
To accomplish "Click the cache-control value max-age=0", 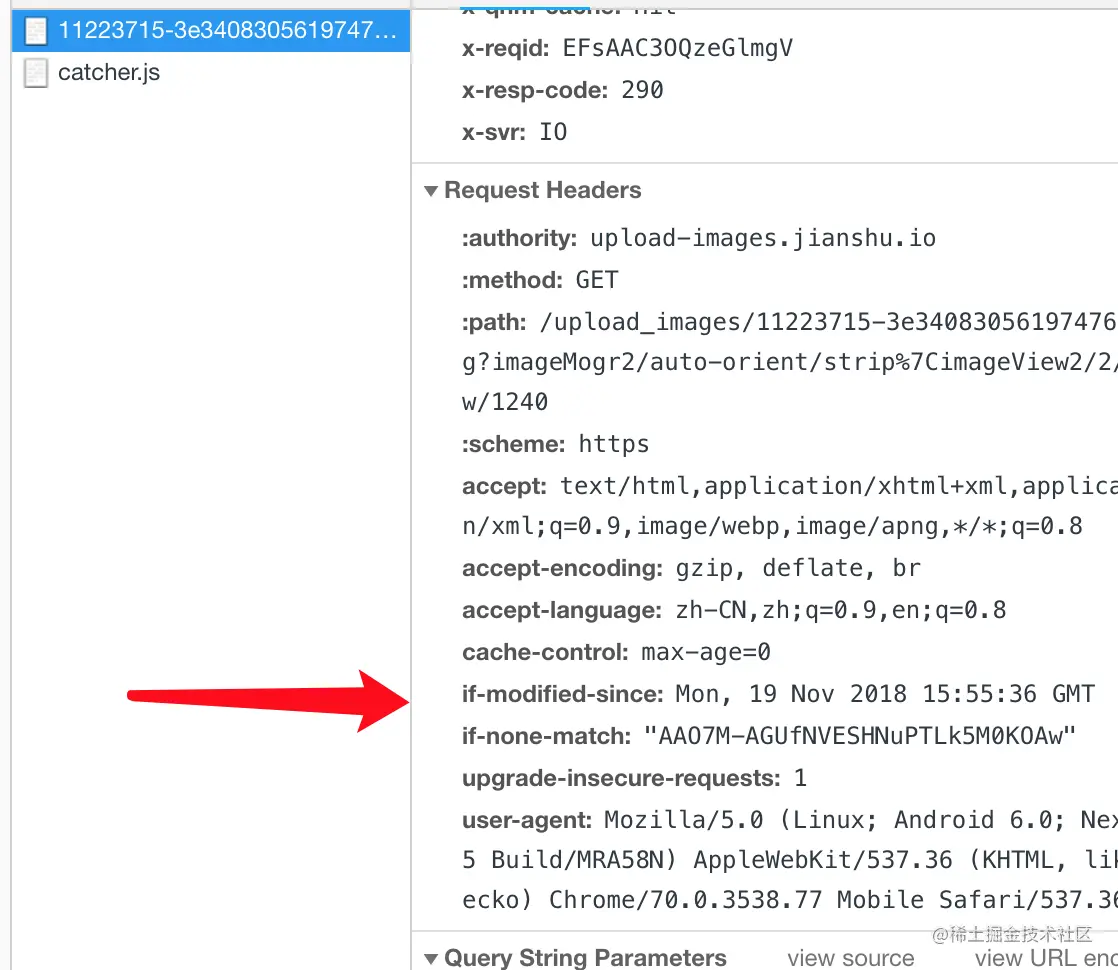I will point(706,653).
